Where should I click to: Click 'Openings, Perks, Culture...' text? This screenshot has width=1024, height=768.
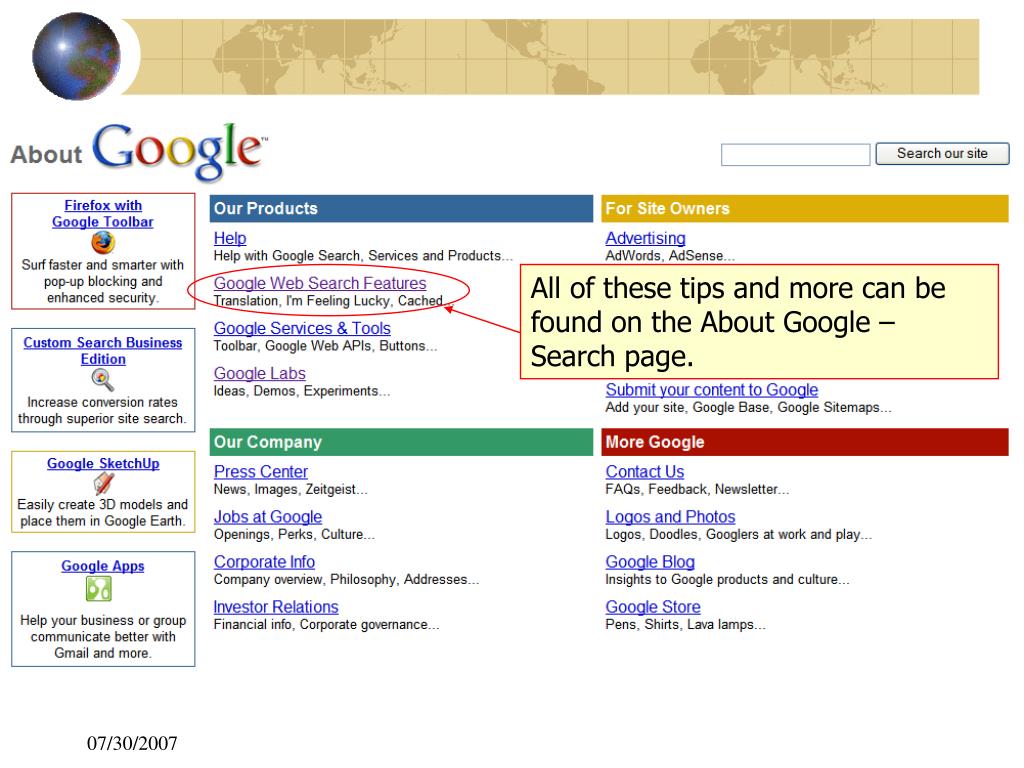click(295, 534)
